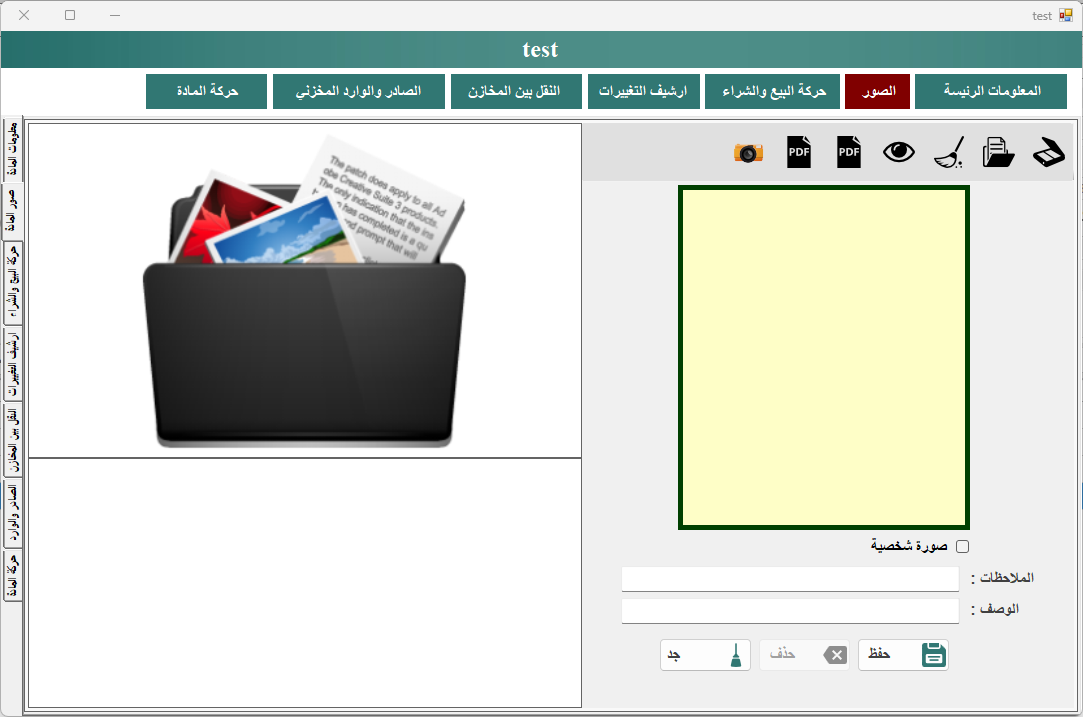Select the الصور tab button
Screen dimensions: 1083x717
coord(878,92)
